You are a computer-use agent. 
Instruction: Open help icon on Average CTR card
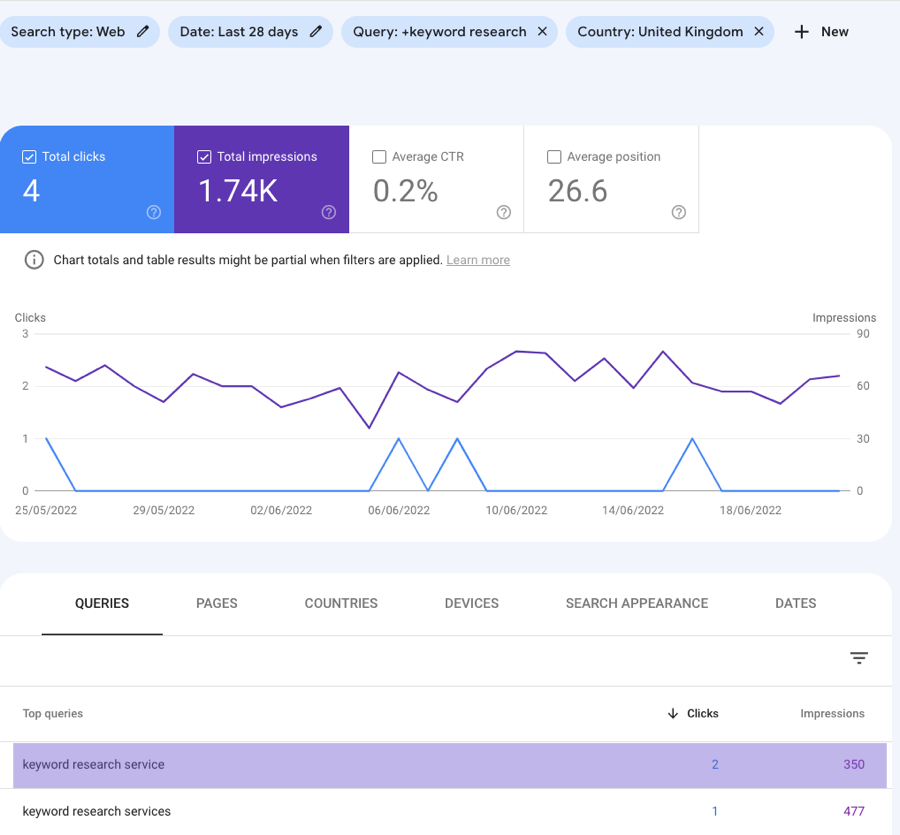coord(504,212)
